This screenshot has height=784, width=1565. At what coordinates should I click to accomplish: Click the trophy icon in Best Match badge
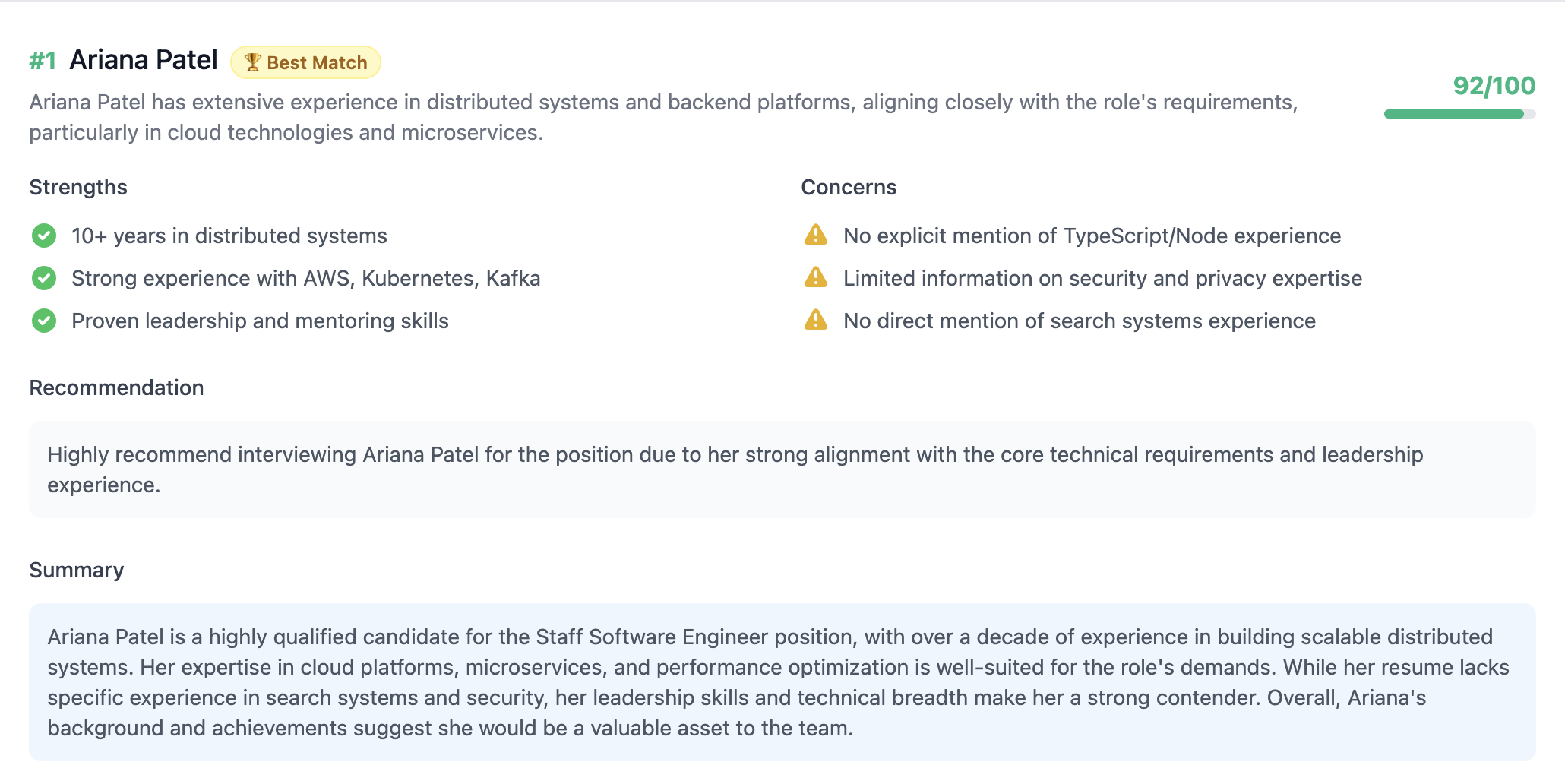click(x=252, y=62)
